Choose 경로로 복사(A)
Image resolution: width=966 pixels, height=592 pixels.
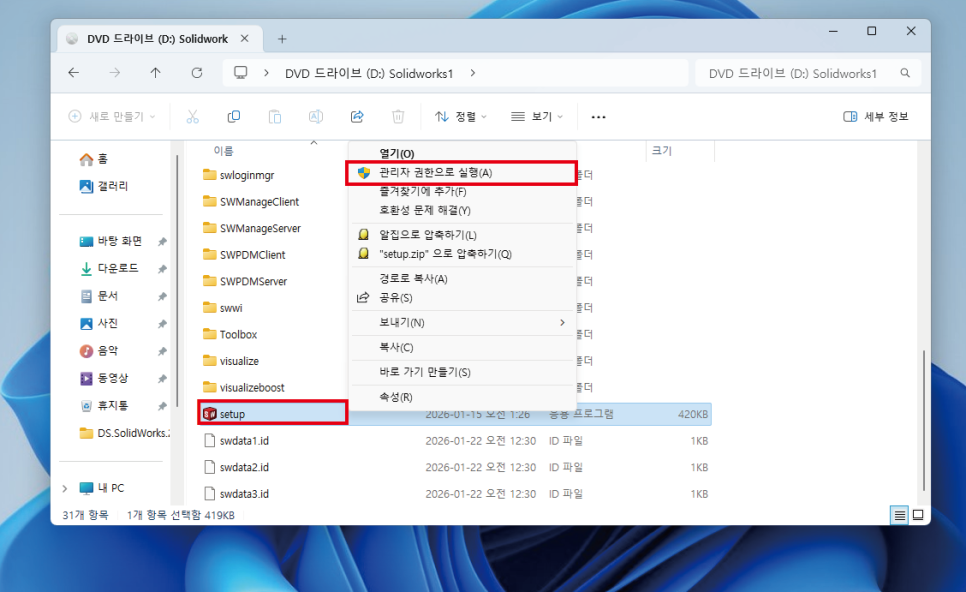pos(462,279)
